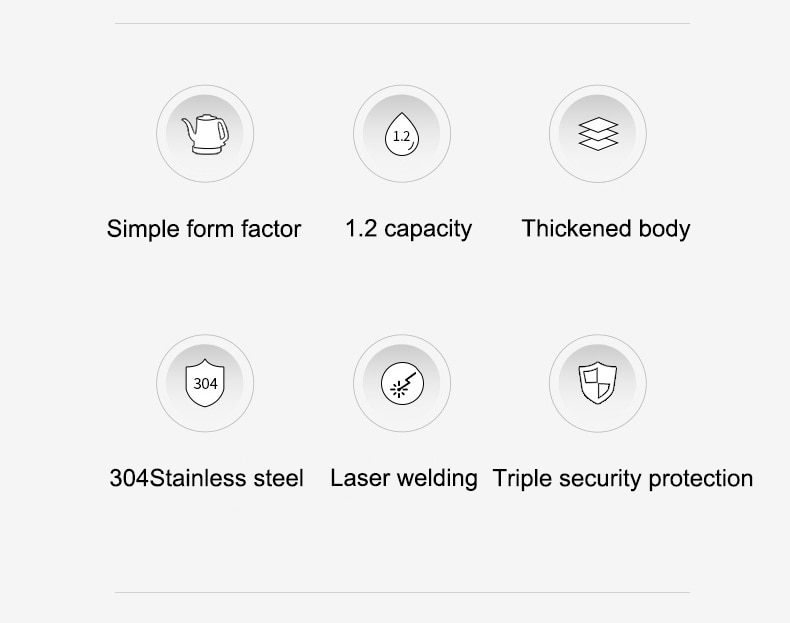Select the 'Simple form factor' label

click(x=204, y=229)
